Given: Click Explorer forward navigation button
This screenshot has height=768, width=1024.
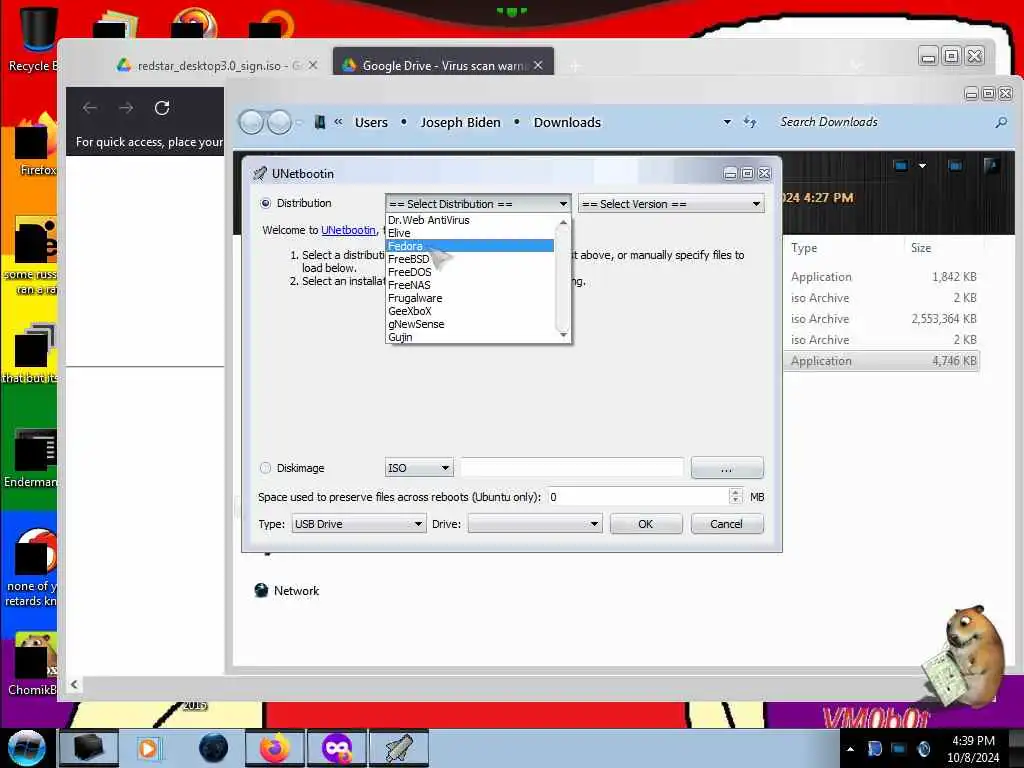Looking at the screenshot, I should [x=280, y=122].
